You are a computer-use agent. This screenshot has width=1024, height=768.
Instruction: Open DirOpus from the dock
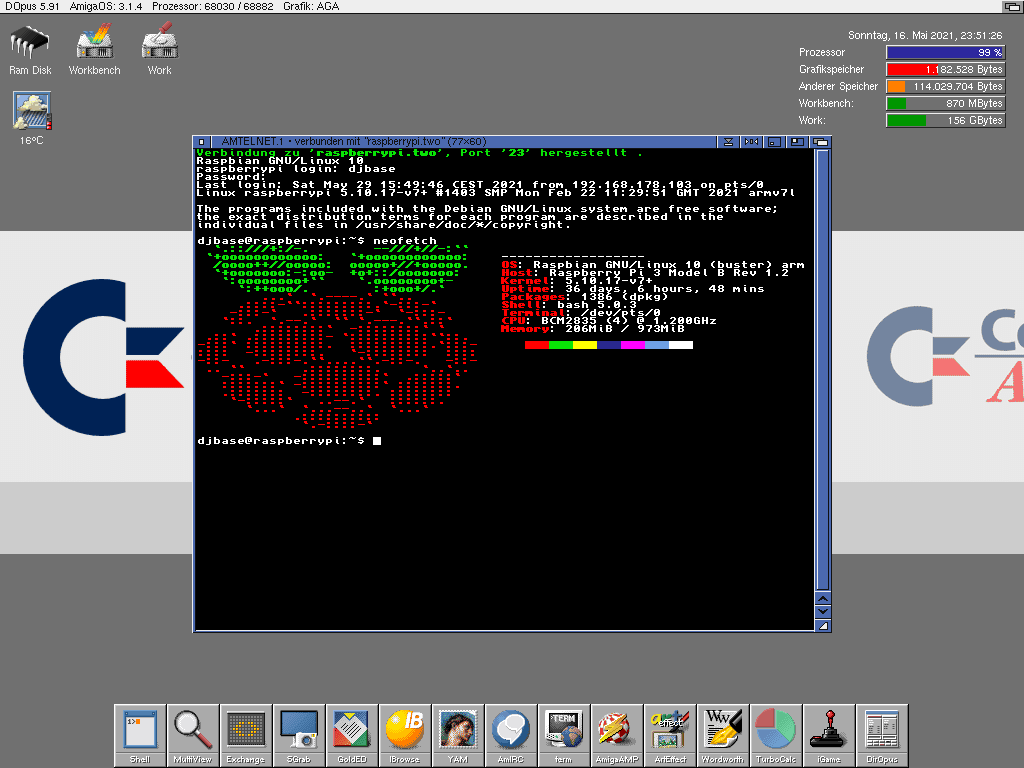click(x=882, y=735)
